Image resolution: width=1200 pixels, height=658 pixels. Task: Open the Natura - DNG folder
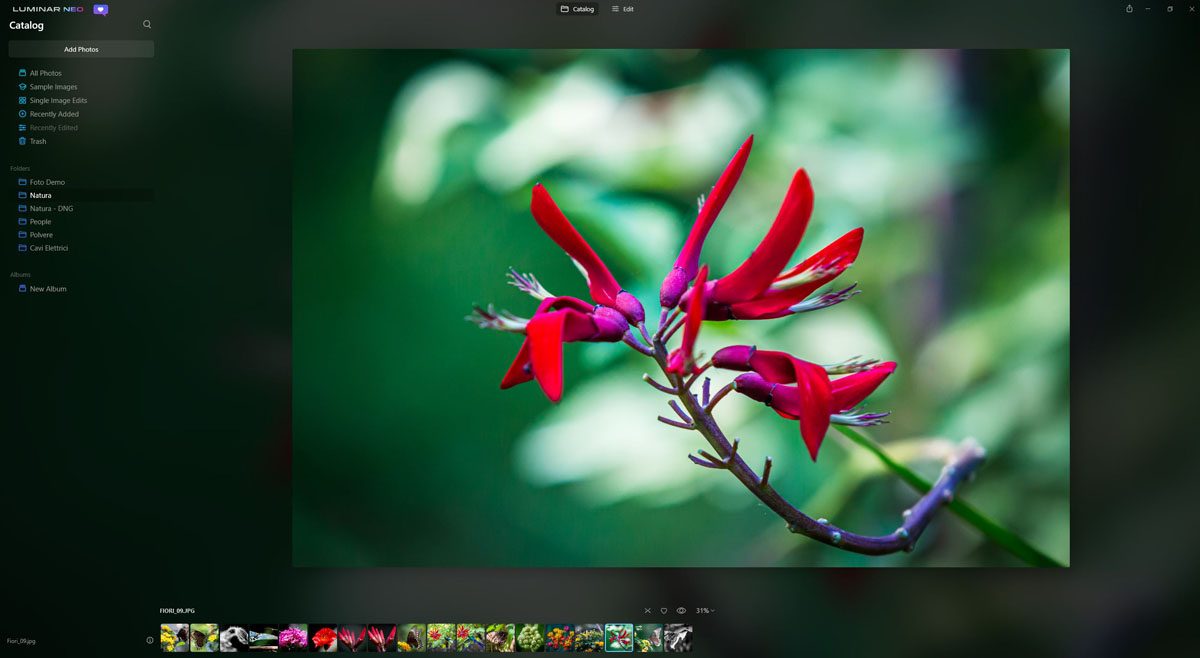(51, 208)
